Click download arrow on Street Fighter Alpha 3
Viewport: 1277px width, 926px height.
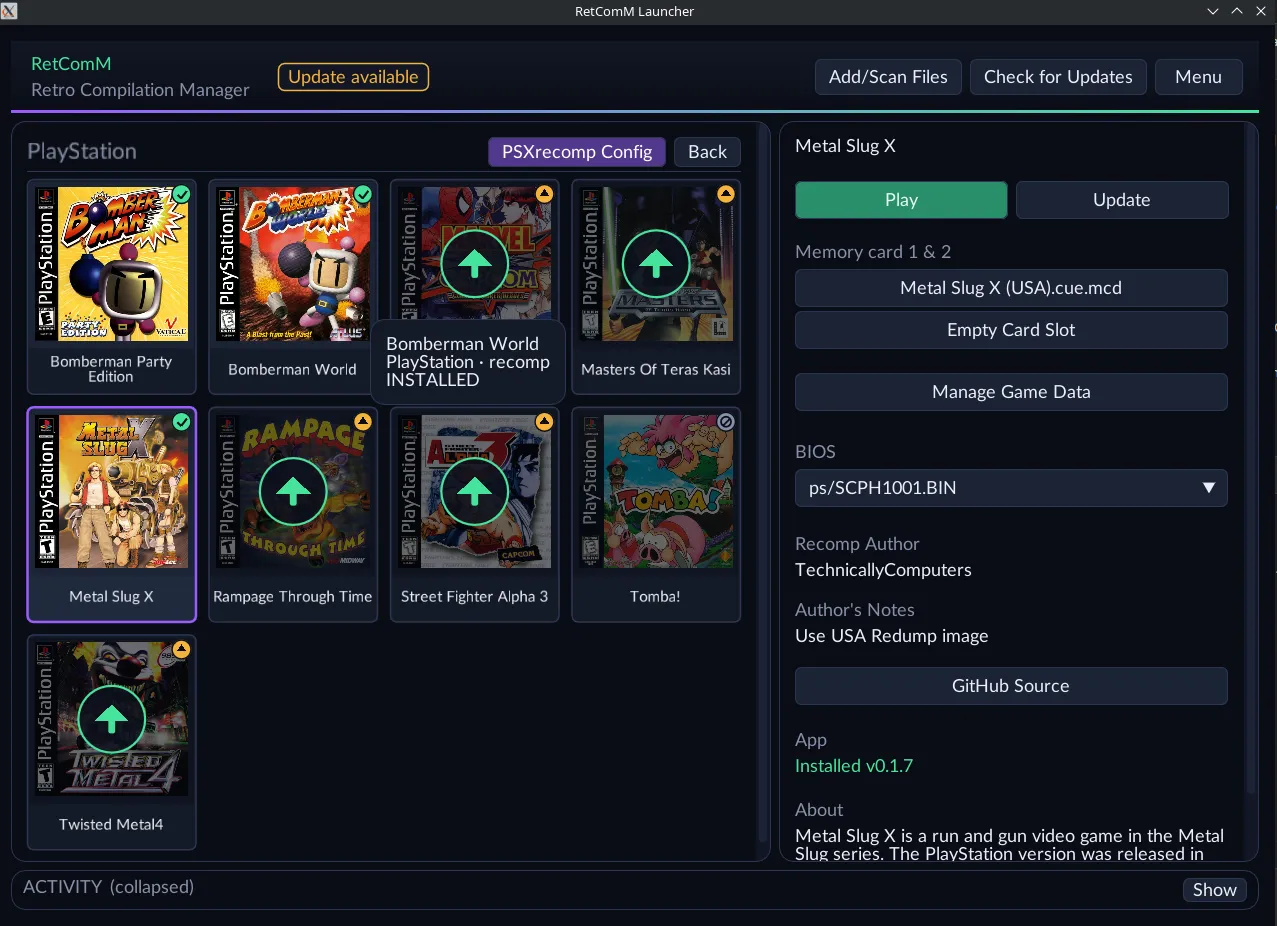coord(474,491)
